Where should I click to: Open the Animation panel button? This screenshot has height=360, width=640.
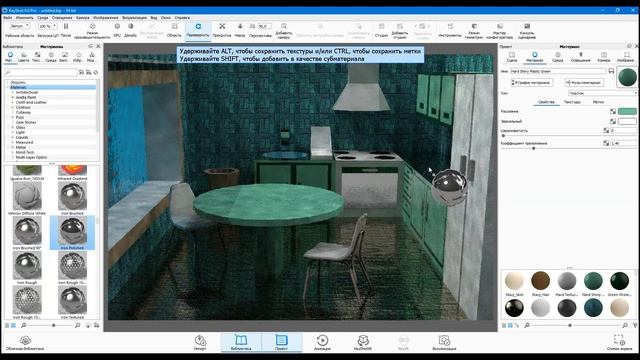pyautogui.click(x=322, y=342)
